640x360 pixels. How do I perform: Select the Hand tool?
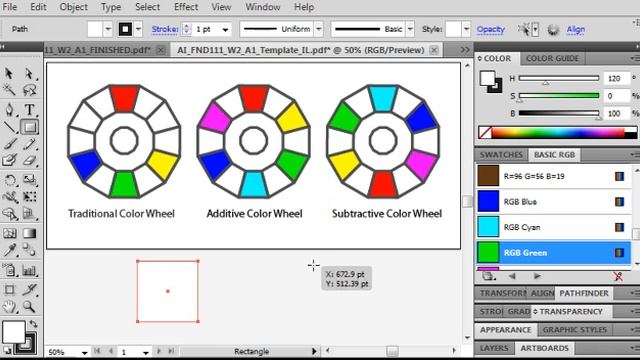(9, 306)
